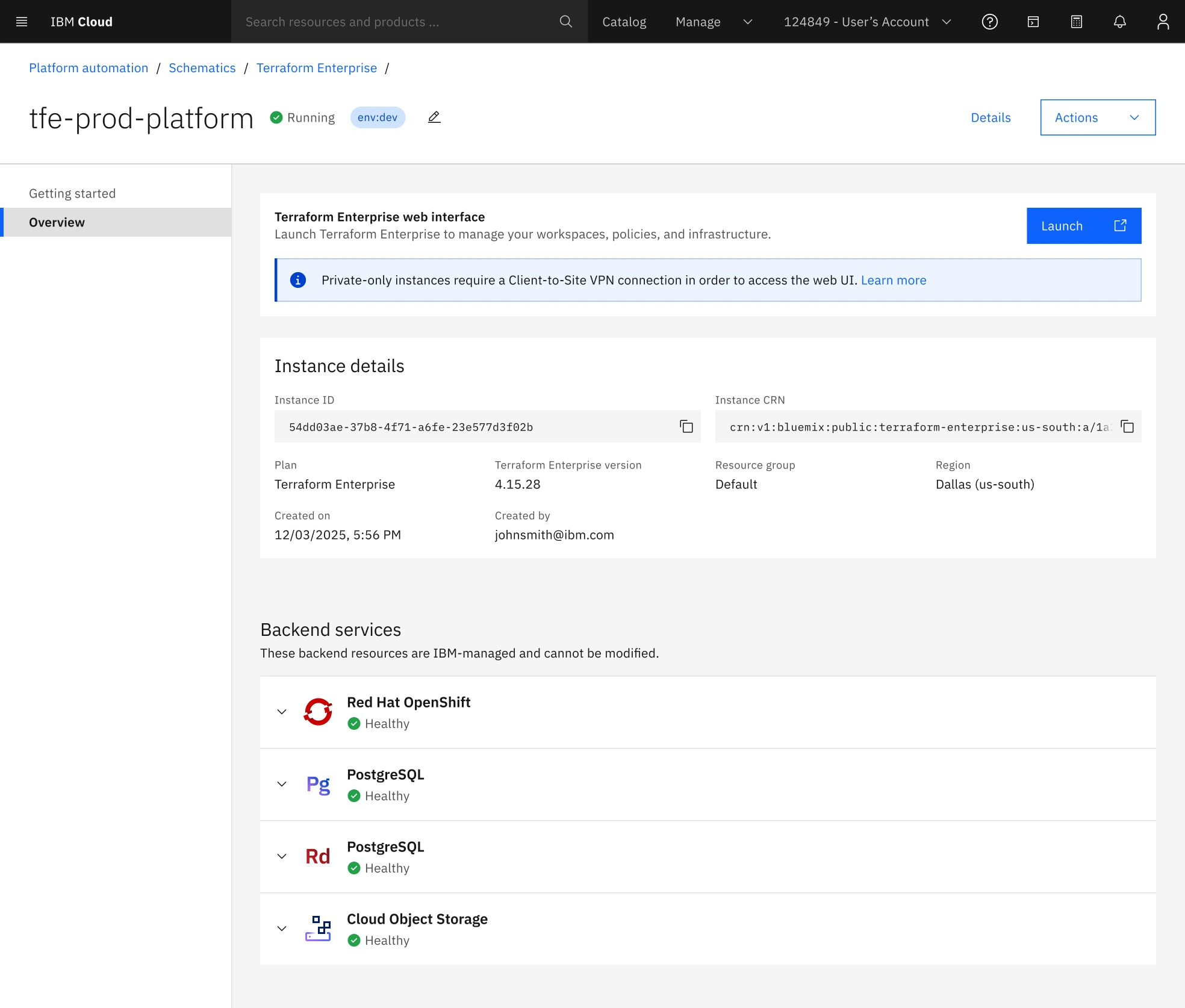Open the cost estimator calculator icon

tap(1077, 22)
